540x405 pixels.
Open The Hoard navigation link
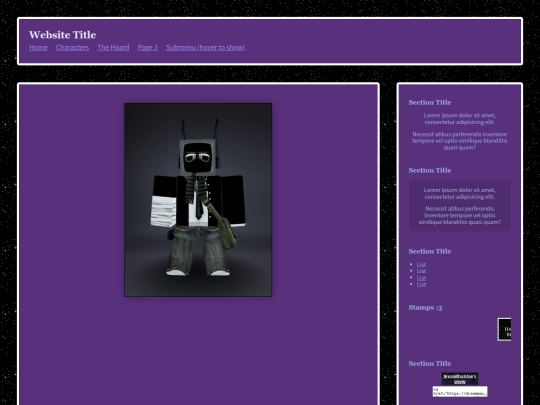[113, 48]
